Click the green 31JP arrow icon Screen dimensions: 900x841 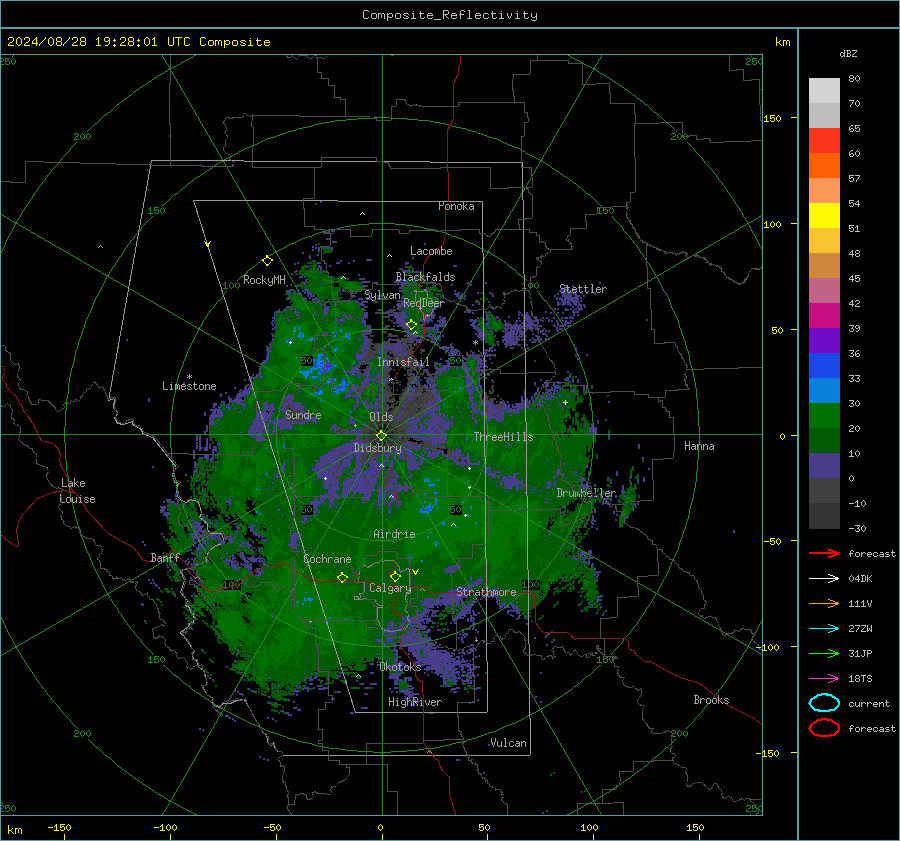click(824, 653)
